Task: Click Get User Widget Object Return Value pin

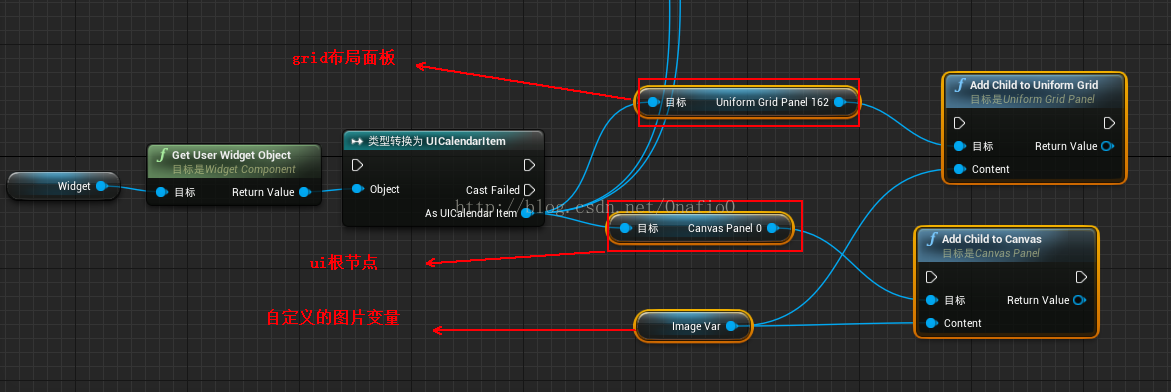Action: 305,192
